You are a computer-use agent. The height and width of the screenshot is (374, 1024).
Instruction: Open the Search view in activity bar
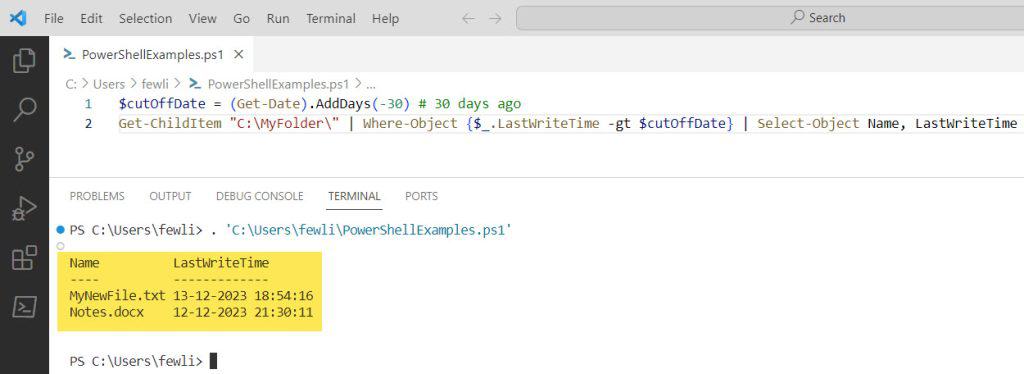coord(24,110)
